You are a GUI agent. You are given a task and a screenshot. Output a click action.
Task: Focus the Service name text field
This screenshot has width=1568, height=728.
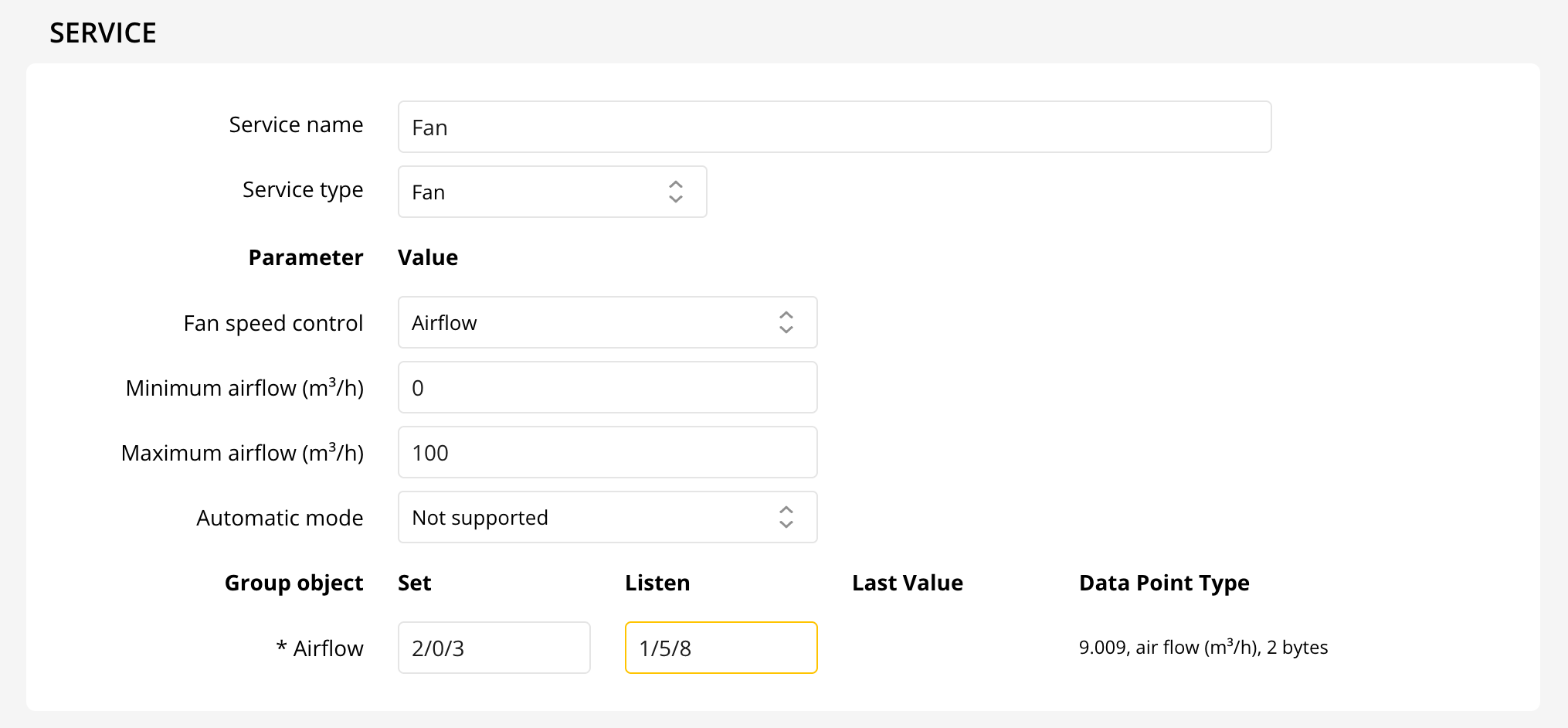(834, 127)
